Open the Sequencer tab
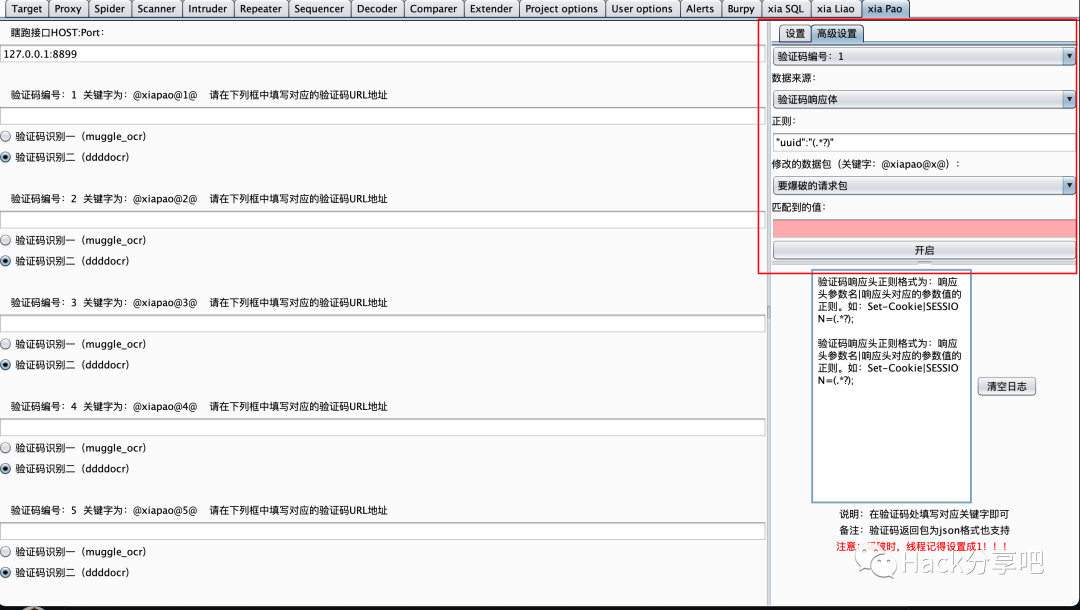The width and height of the screenshot is (1080, 610). pyautogui.click(x=319, y=9)
